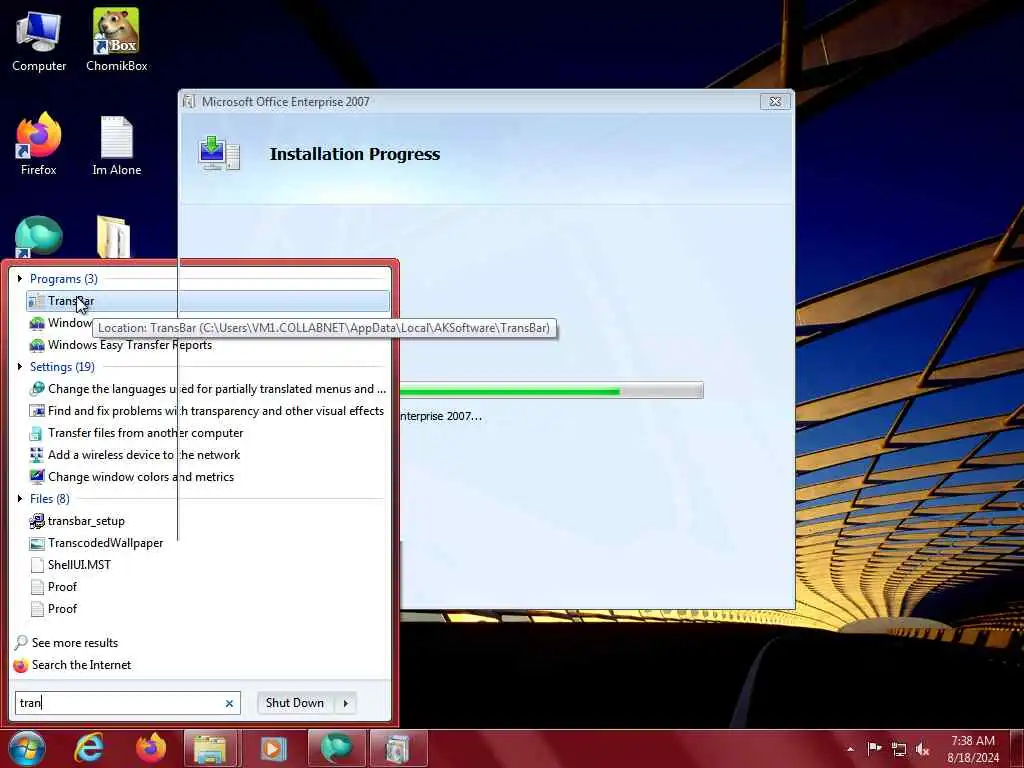Close the Microsoft Office Enterprise 2007 window
Viewport: 1024px width, 768px height.
[775, 102]
